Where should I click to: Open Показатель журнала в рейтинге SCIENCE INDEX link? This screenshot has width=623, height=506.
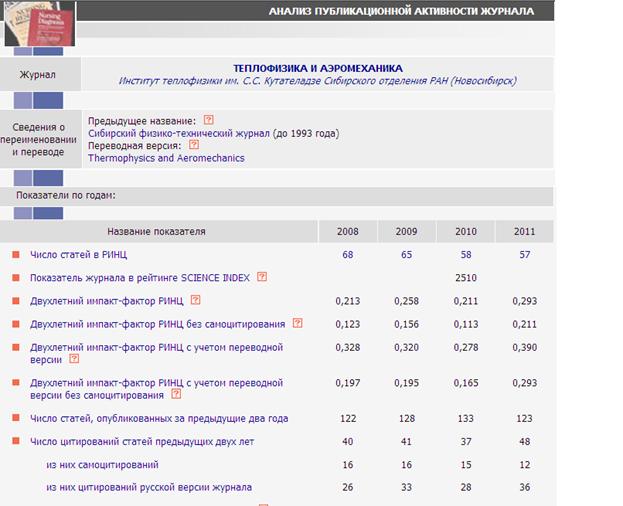[x=140, y=278]
